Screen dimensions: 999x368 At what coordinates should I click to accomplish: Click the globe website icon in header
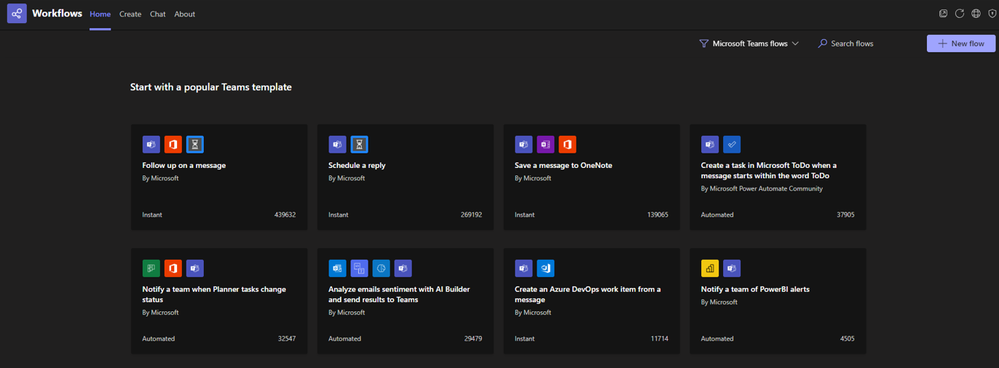976,13
